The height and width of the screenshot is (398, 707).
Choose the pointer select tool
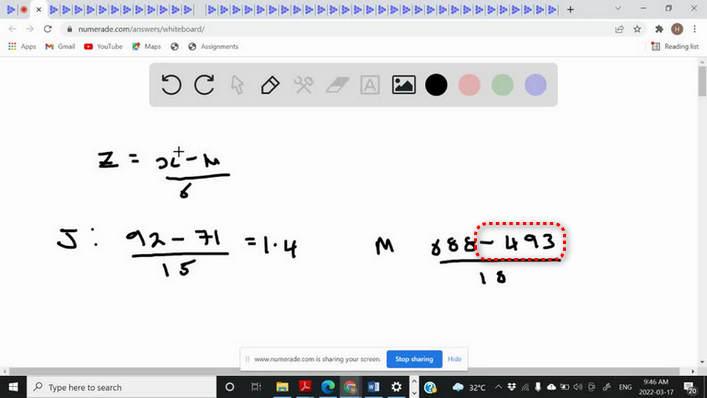pos(237,85)
